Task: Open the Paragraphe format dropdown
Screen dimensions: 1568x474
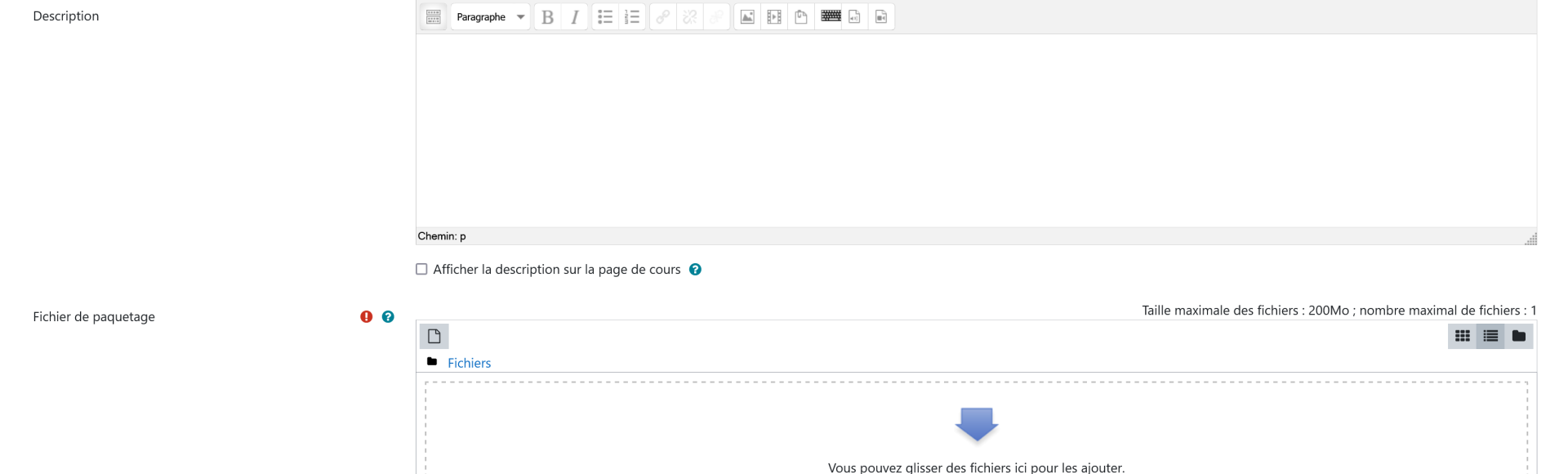Action: point(491,16)
